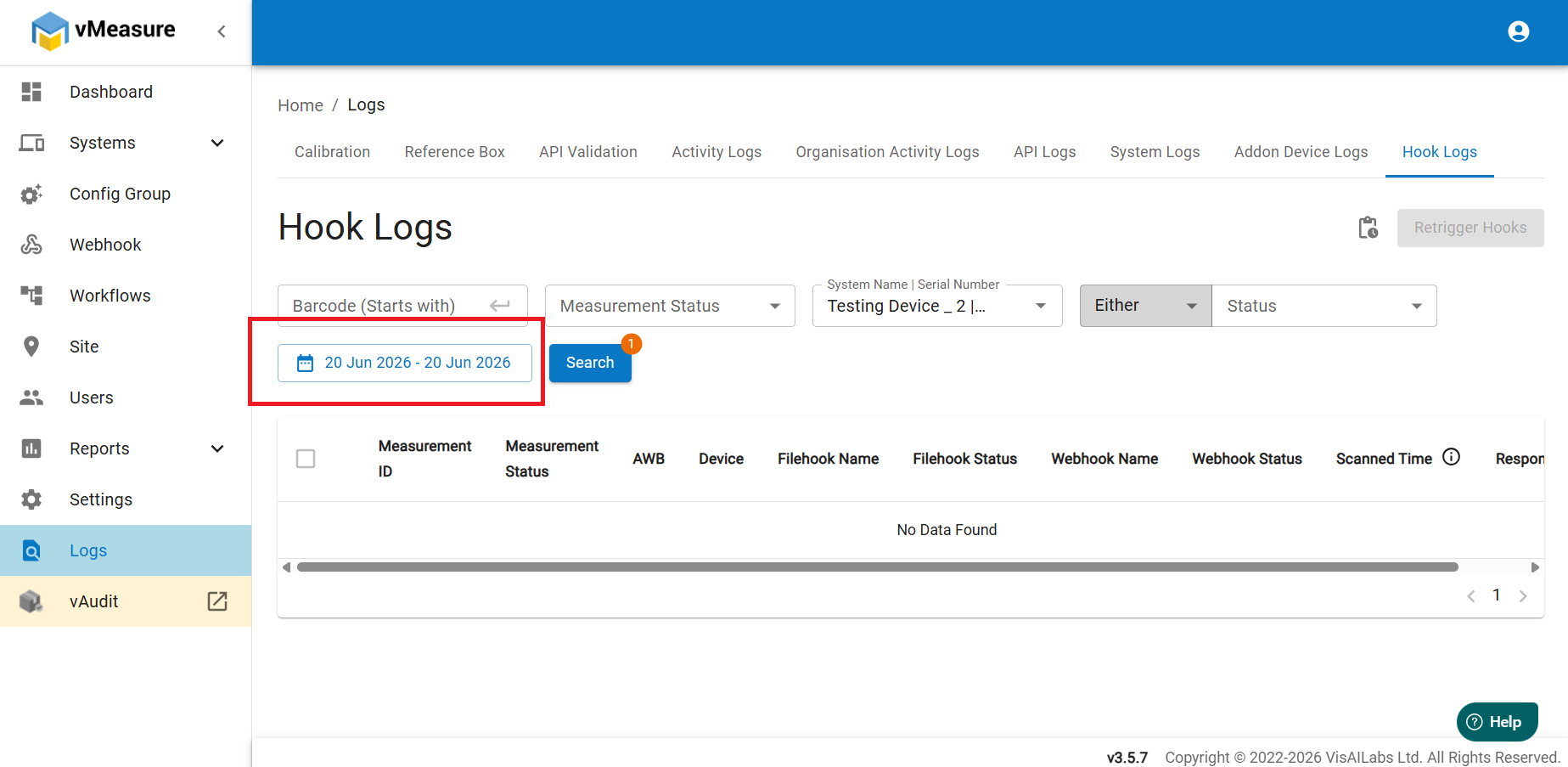The image size is (1568, 767).
Task: Switch to the Activity Logs tab
Action: [x=717, y=152]
